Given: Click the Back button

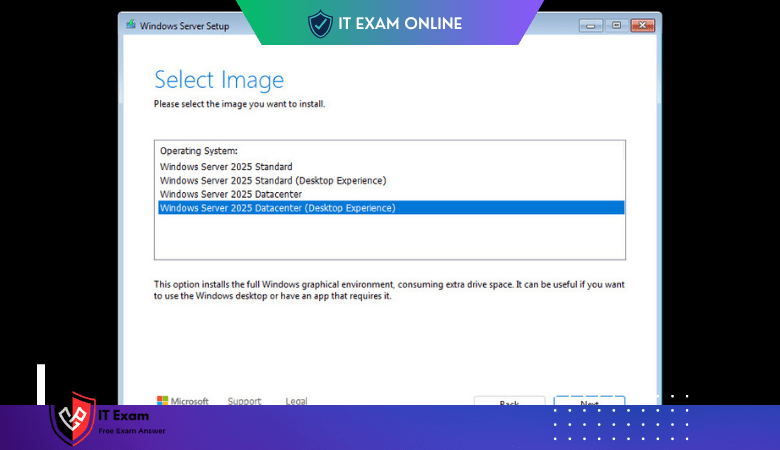Looking at the screenshot, I should [509, 401].
